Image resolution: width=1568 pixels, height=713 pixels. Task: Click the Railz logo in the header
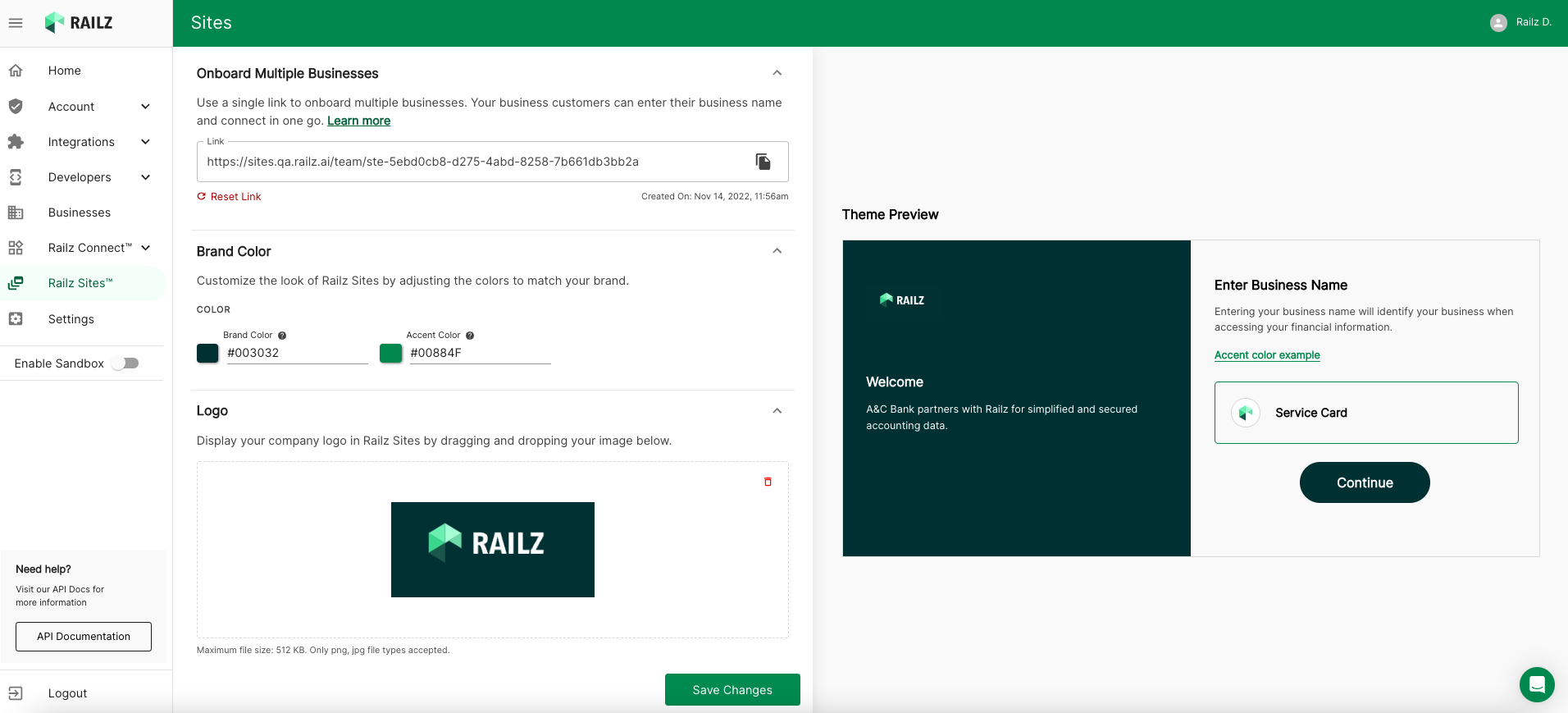(x=79, y=23)
